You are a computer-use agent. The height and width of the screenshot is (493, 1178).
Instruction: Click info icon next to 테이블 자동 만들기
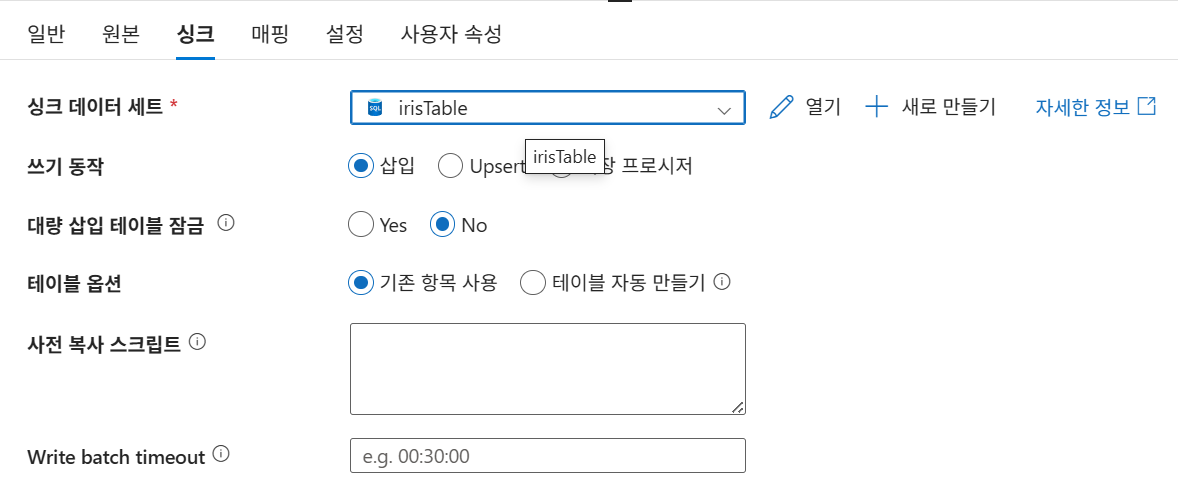[721, 282]
